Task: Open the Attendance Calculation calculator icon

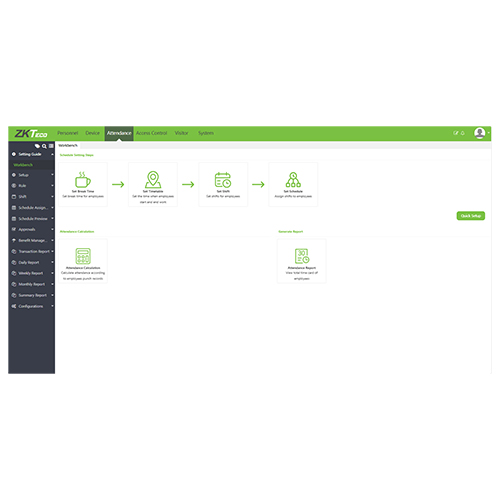Action: (x=83, y=256)
